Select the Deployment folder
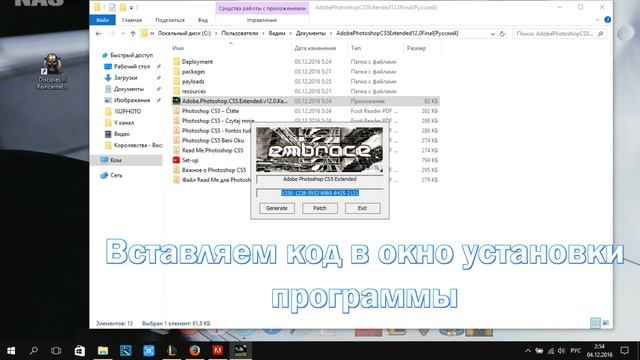Image resolution: width=640 pixels, height=360 pixels. (197, 62)
